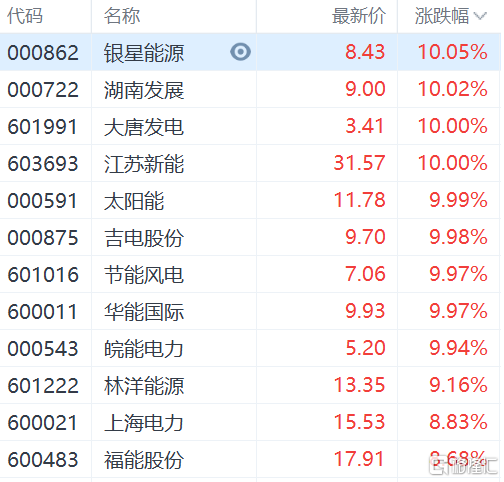
Task: Toggle sort arrow on 涨跌幅 column
Action: click(x=480, y=16)
